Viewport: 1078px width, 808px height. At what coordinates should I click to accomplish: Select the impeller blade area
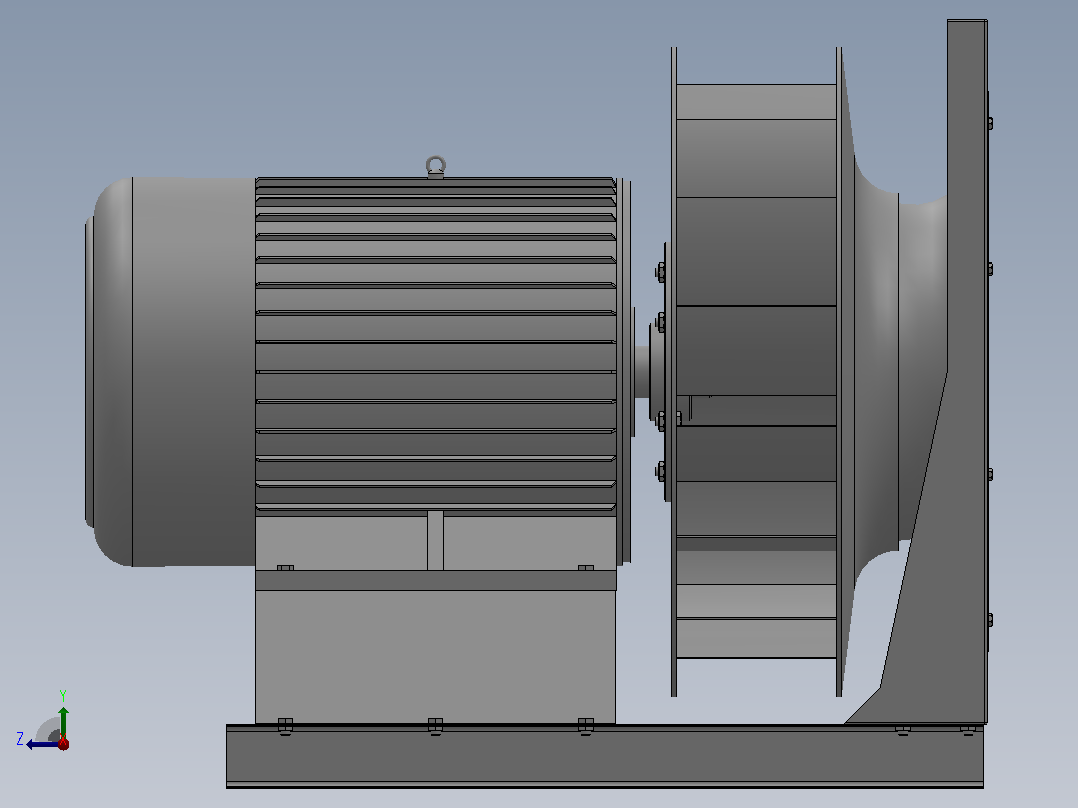tap(756, 371)
